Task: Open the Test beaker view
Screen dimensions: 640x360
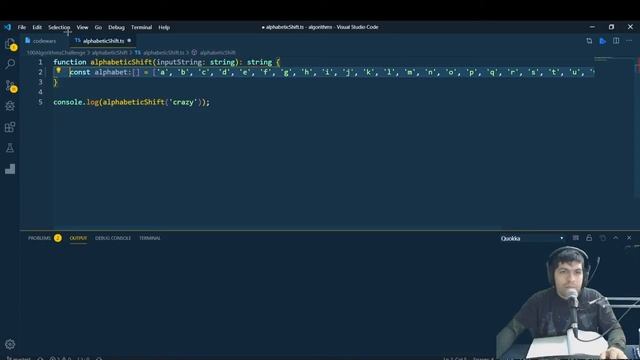Action: (10, 148)
